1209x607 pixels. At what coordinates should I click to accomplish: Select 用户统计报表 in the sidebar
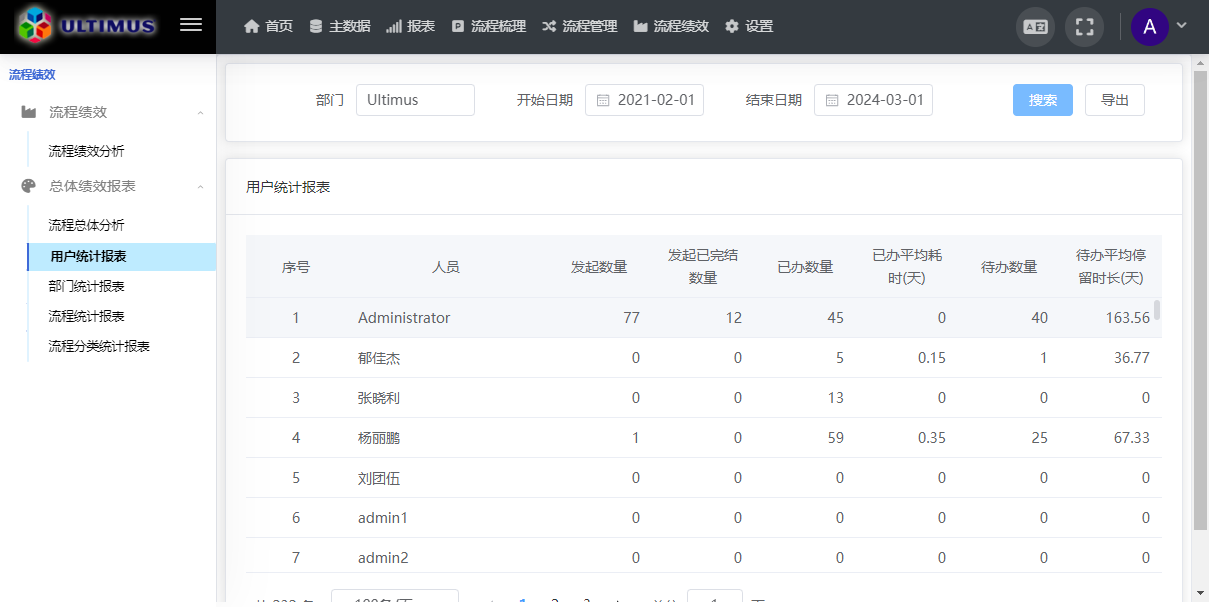(x=121, y=257)
